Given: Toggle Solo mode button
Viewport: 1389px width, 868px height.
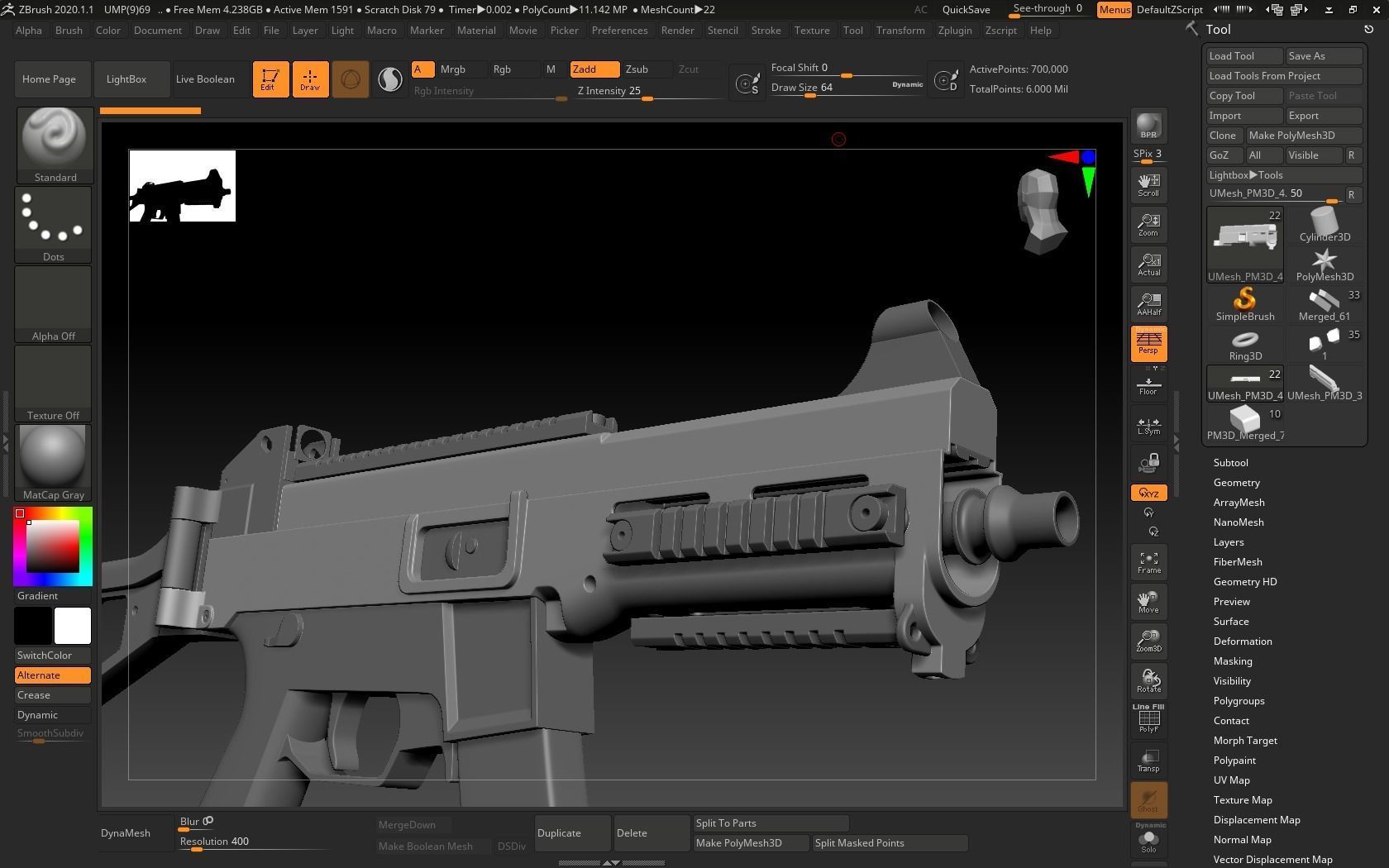Looking at the screenshot, I should (x=1148, y=839).
